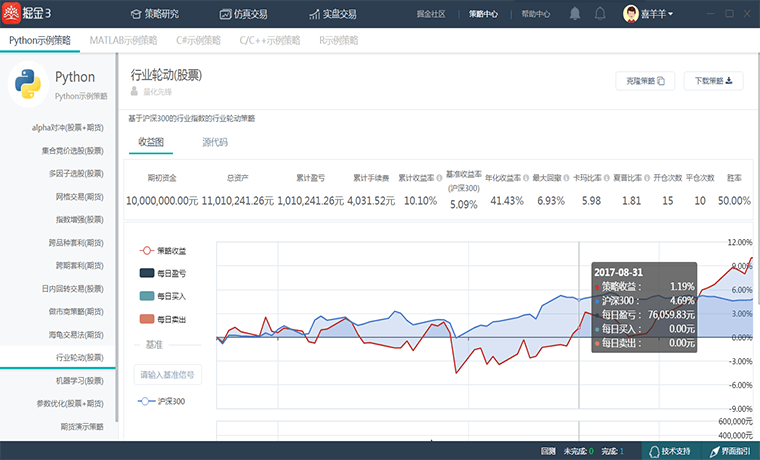Select 参数优化(股票+期货) strategy
760x460 pixels.
pos(70,404)
